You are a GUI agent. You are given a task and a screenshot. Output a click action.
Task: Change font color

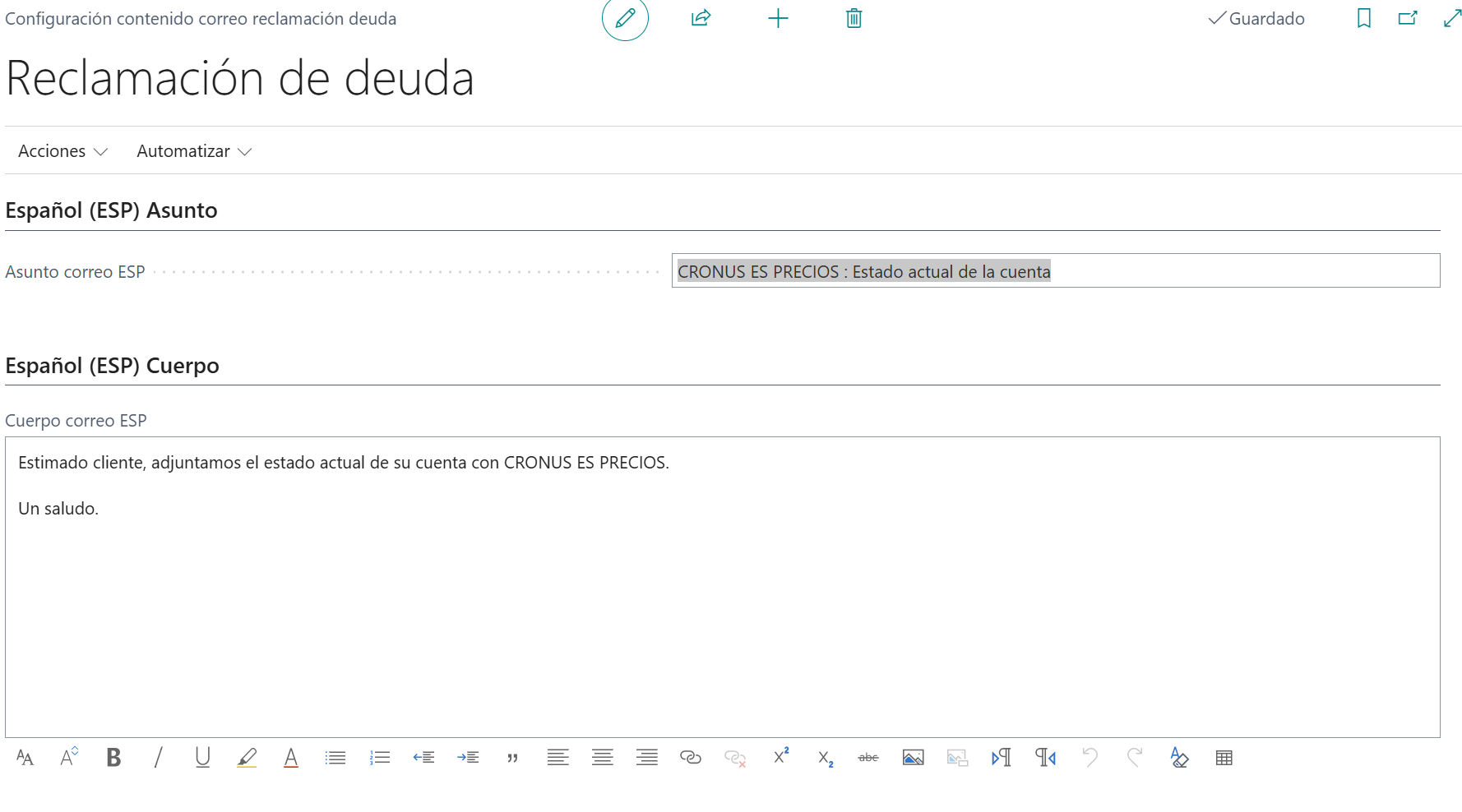tap(291, 758)
